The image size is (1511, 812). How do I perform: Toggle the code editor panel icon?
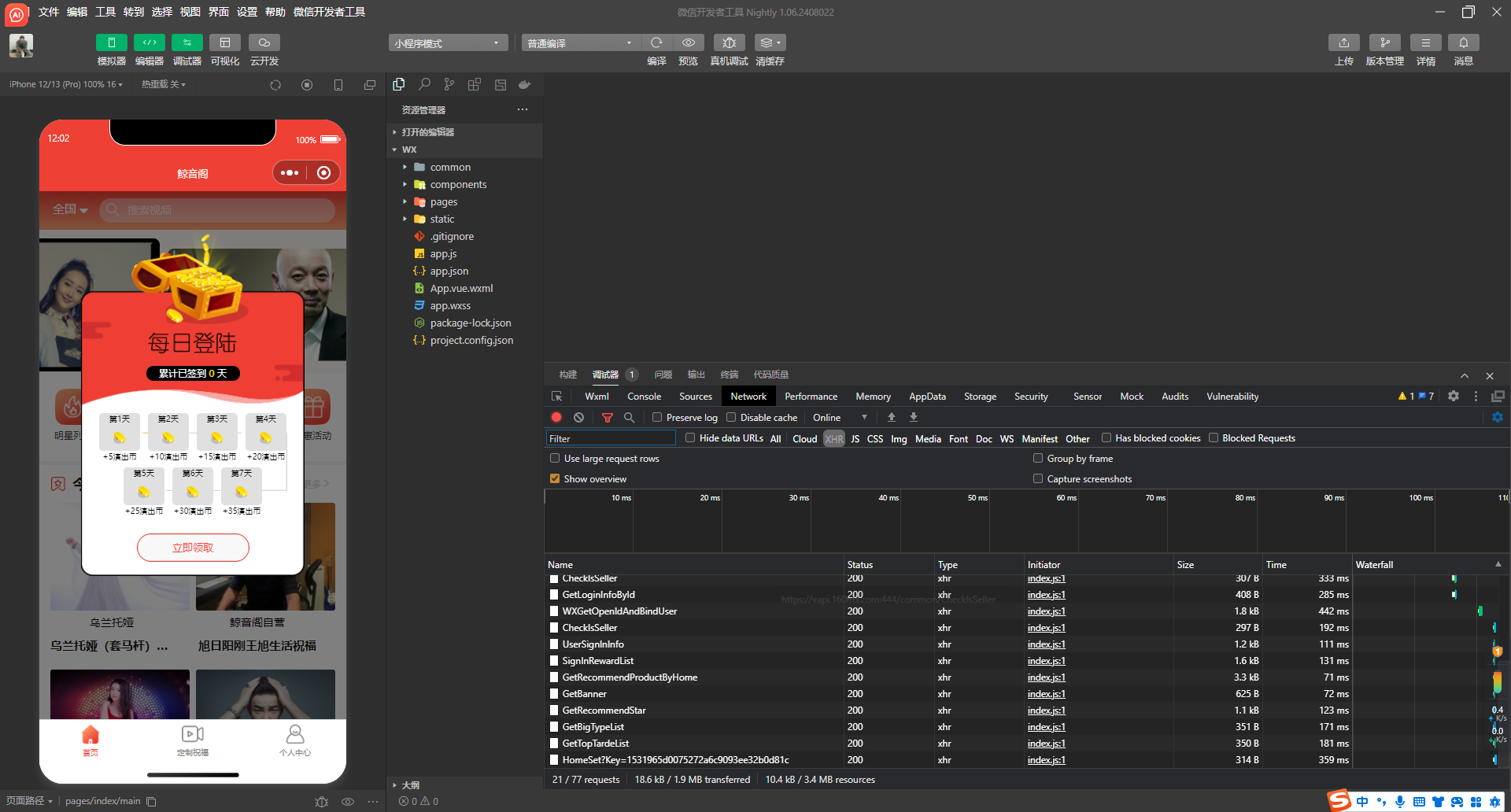149,42
